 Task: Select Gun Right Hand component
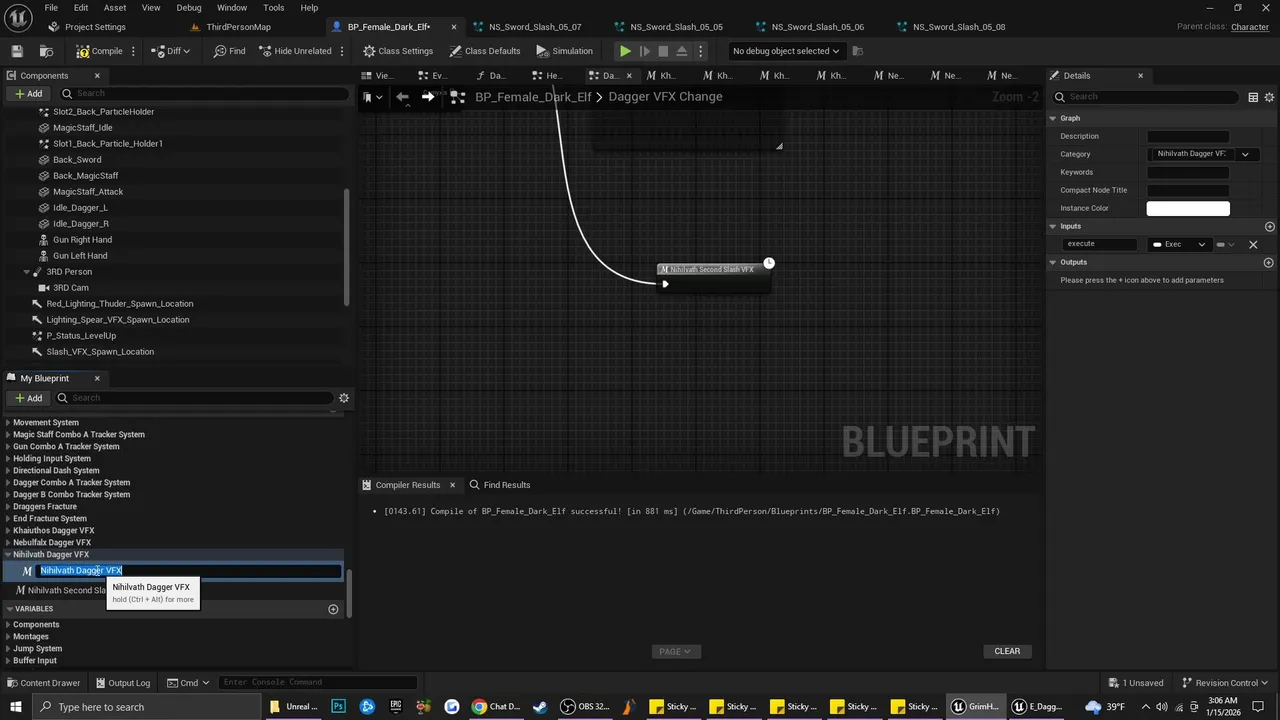coord(82,240)
